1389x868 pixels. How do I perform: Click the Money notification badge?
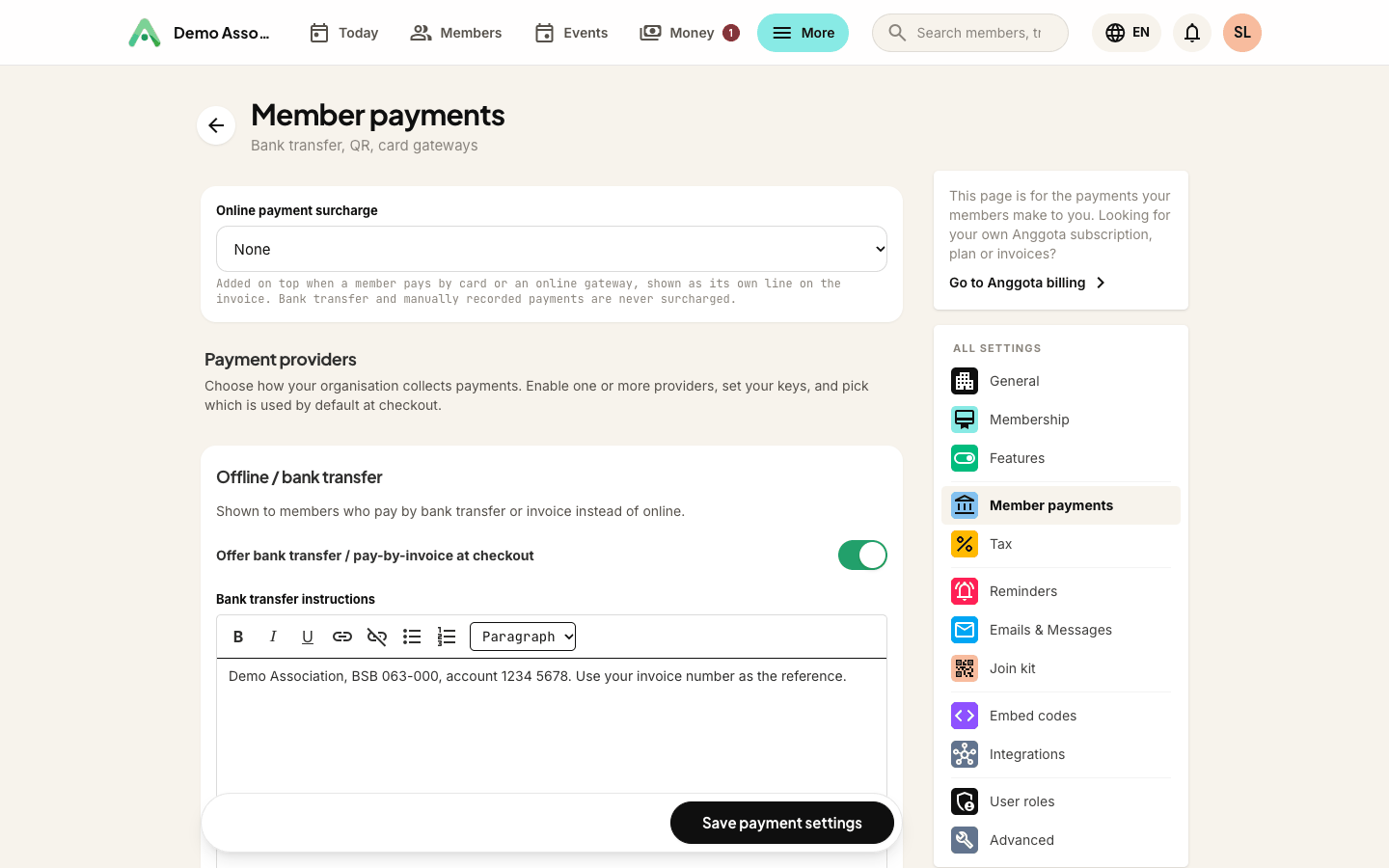731,33
